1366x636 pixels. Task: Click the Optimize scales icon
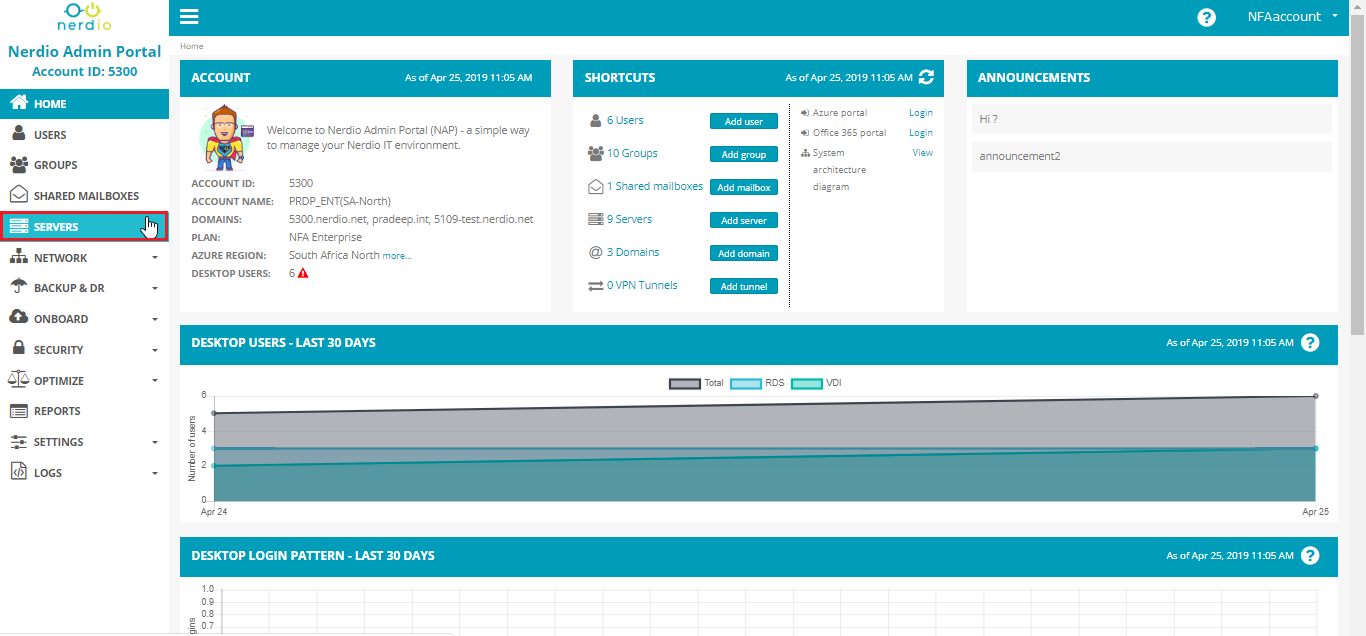pyautogui.click(x=18, y=380)
